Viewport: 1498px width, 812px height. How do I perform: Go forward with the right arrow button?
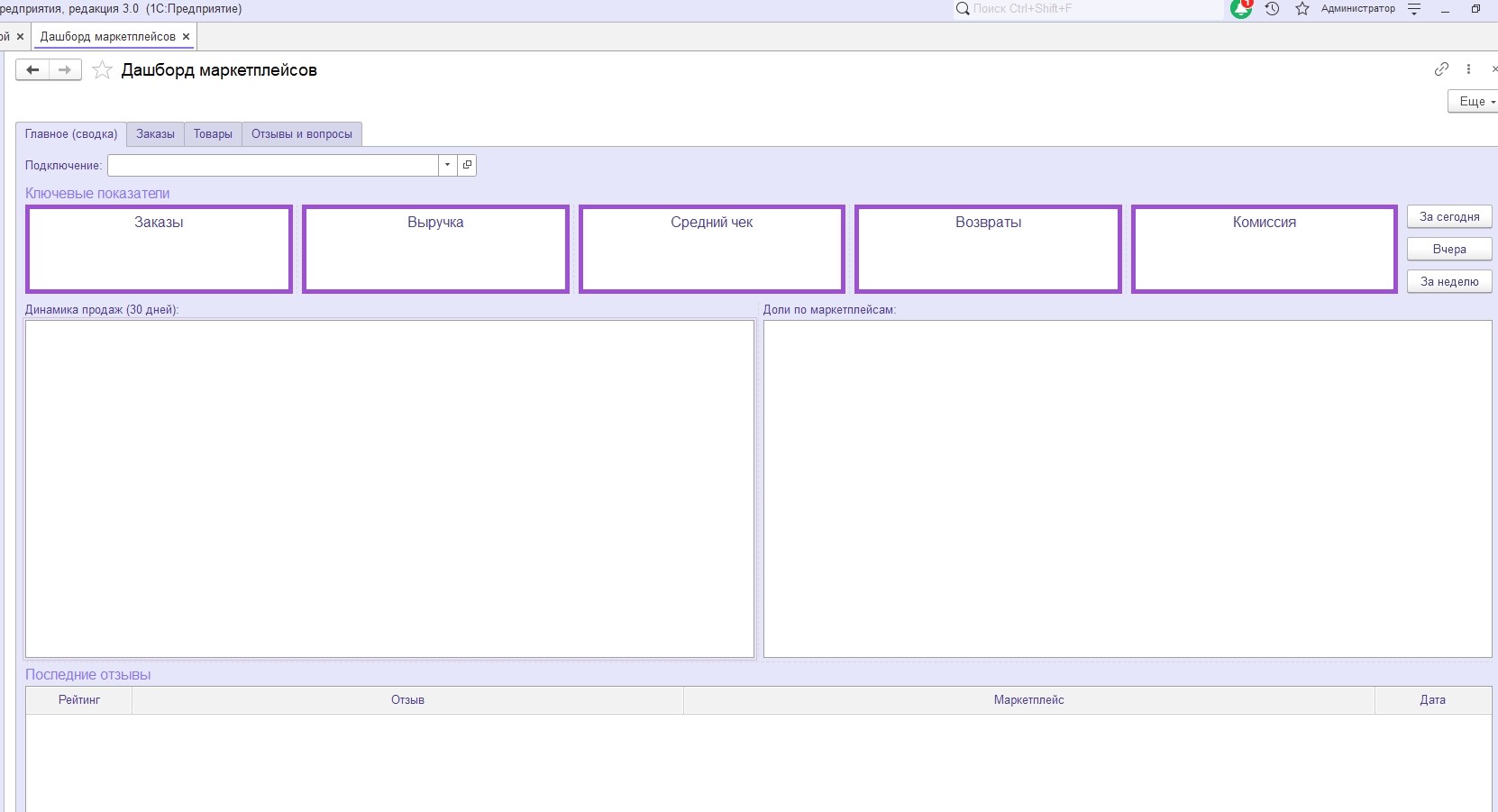click(65, 70)
